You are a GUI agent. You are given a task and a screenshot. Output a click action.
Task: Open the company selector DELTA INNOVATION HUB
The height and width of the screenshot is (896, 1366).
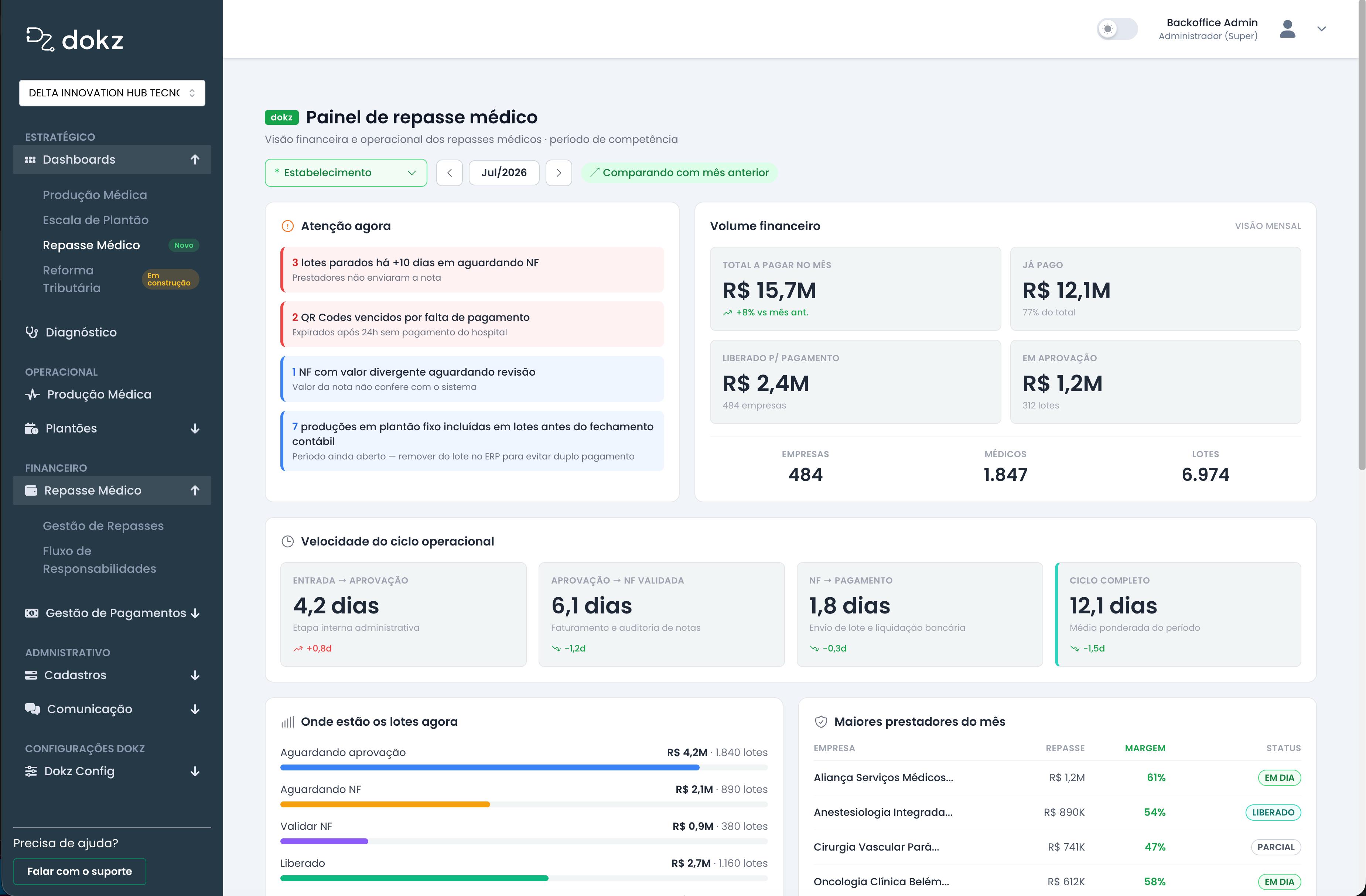click(x=112, y=93)
